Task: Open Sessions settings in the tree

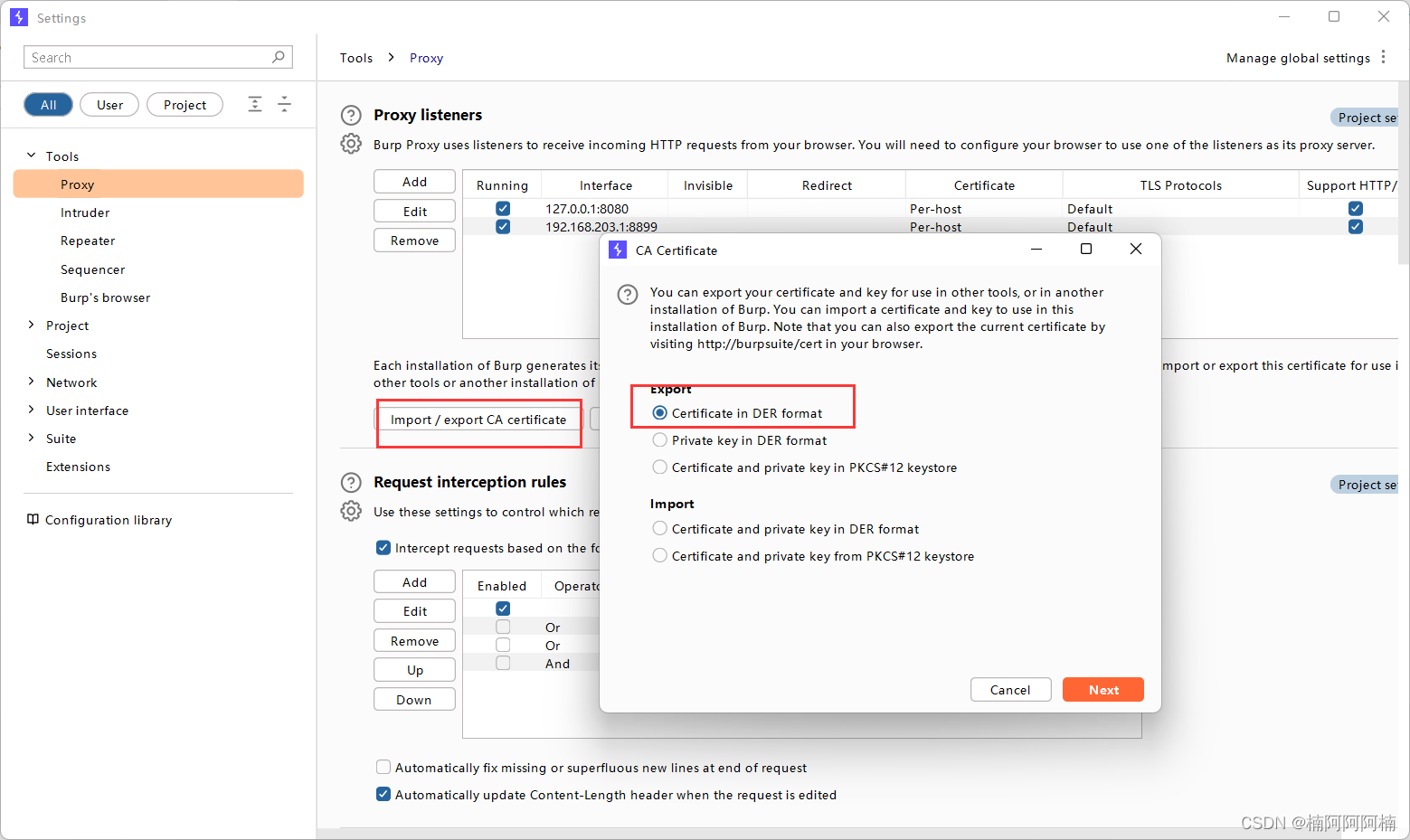Action: [71, 354]
